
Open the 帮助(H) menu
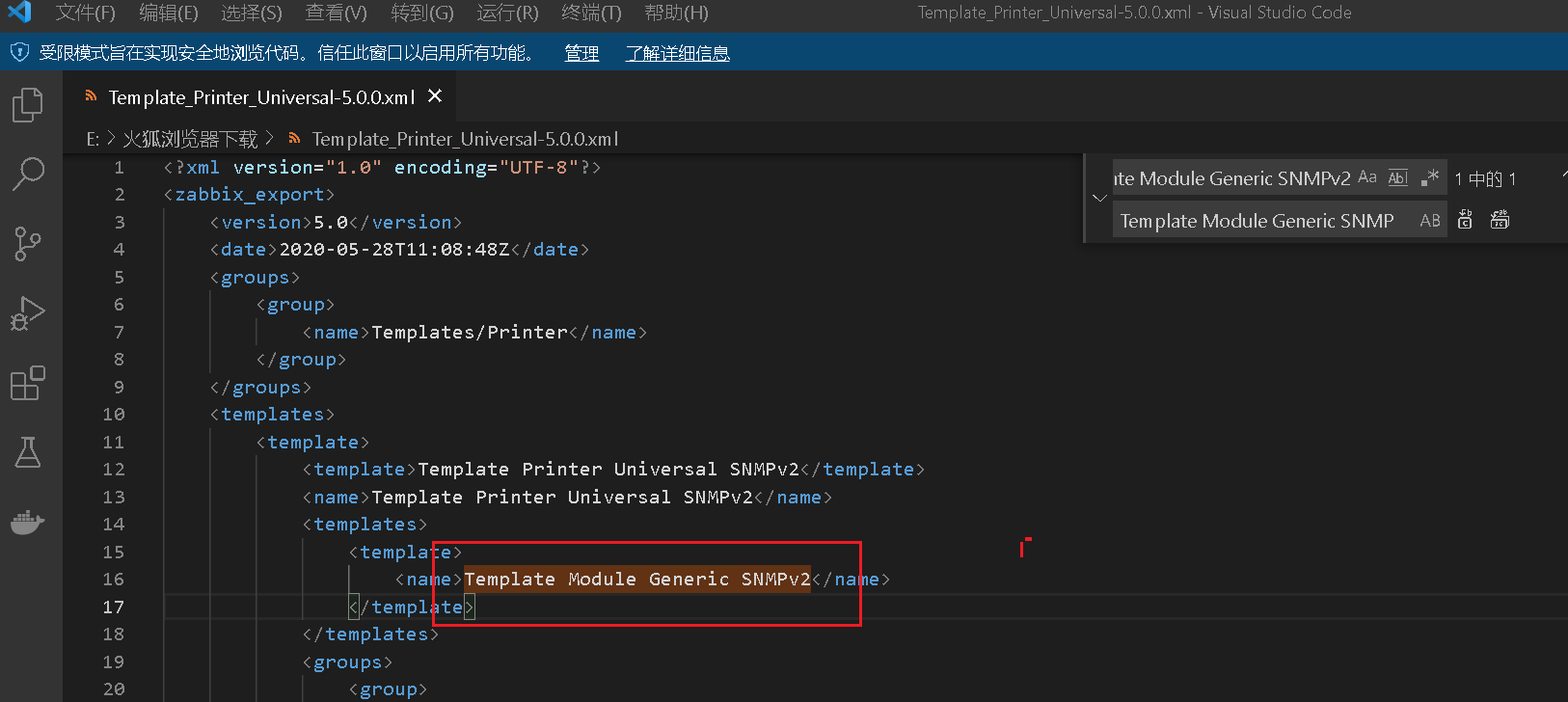coord(676,13)
